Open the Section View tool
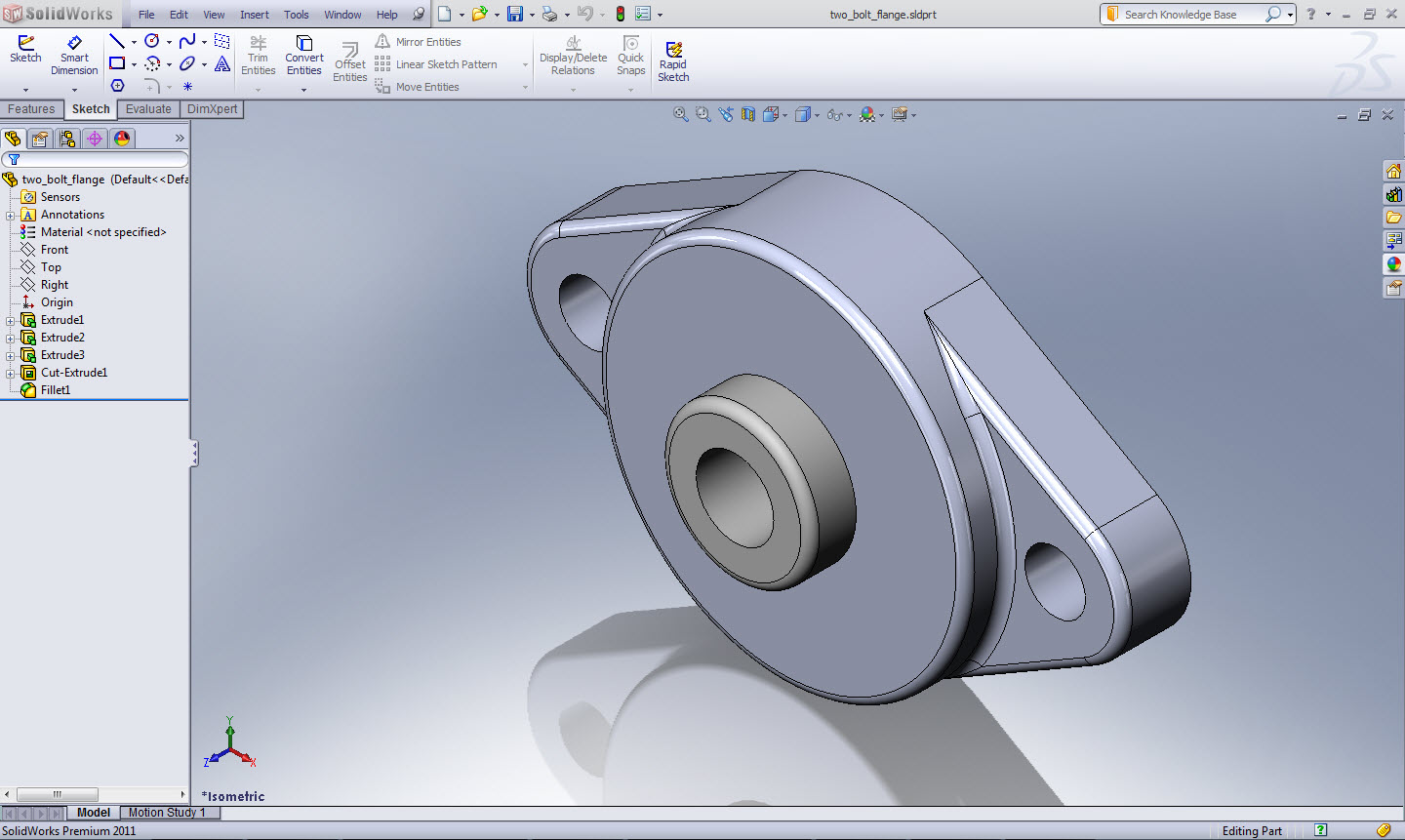Viewport: 1405px width, 840px height. [747, 114]
